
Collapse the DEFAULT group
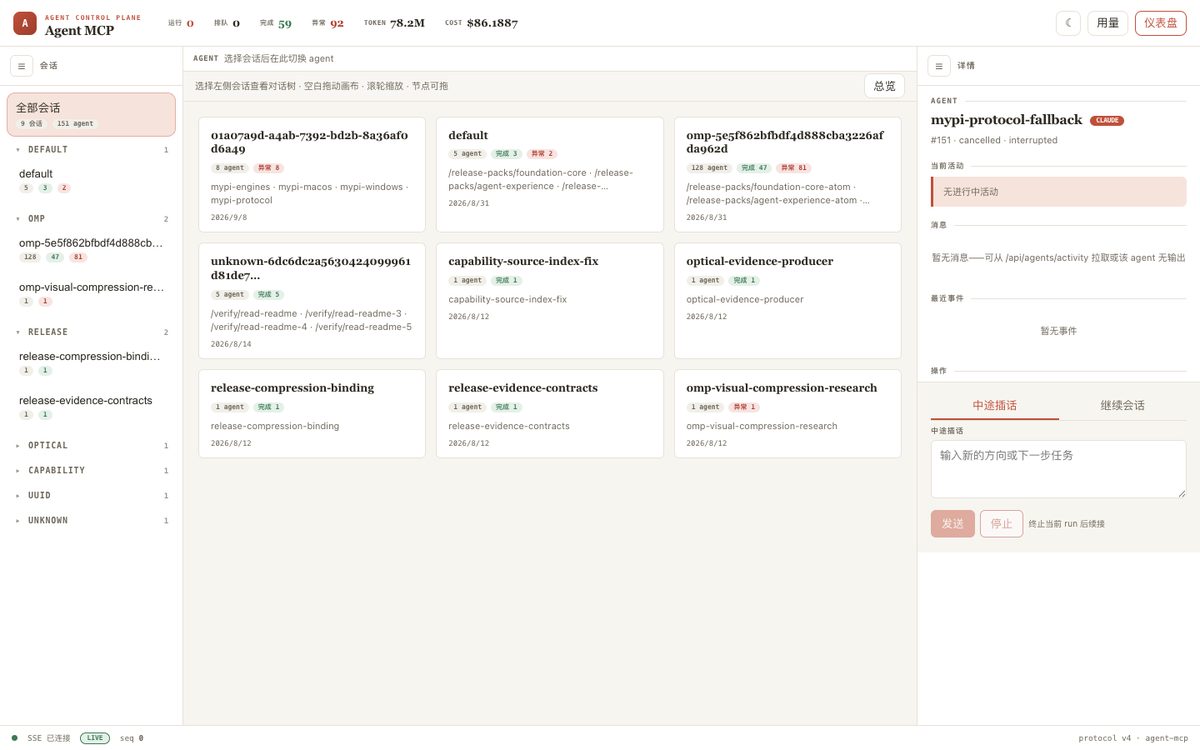(91, 149)
